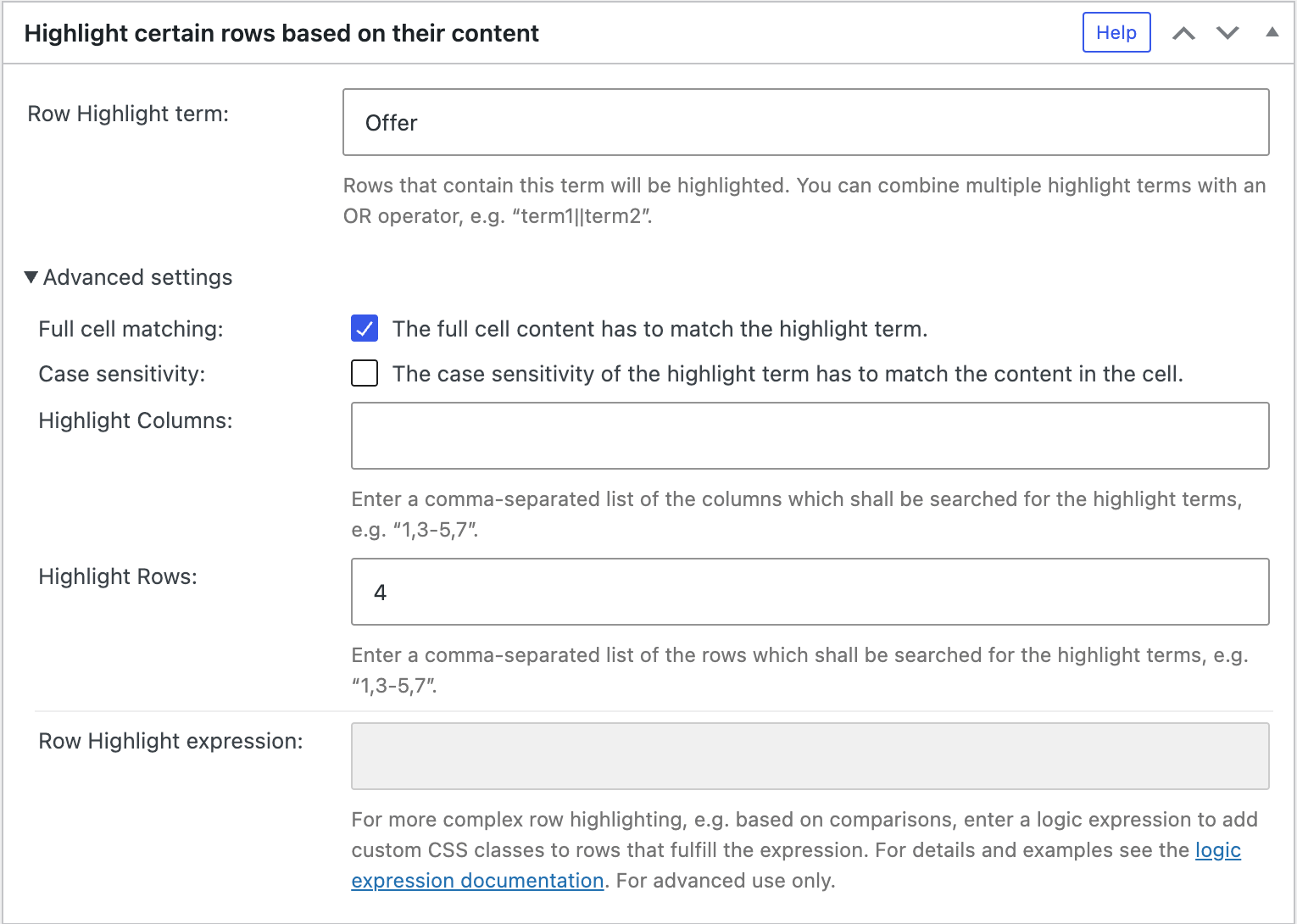Click the Advanced settings disclosure triangle
Screen dimensions: 1297x924
[31, 276]
